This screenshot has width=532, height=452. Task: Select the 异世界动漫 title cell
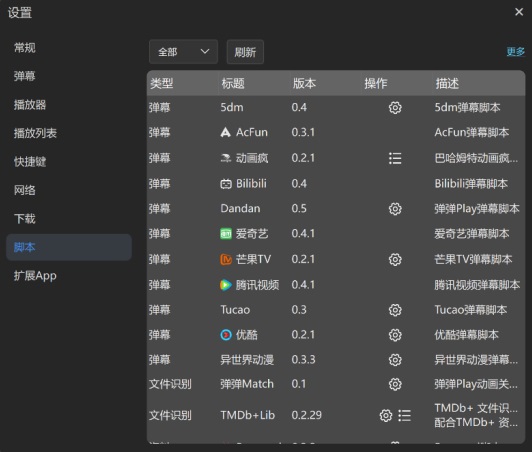click(x=247, y=360)
